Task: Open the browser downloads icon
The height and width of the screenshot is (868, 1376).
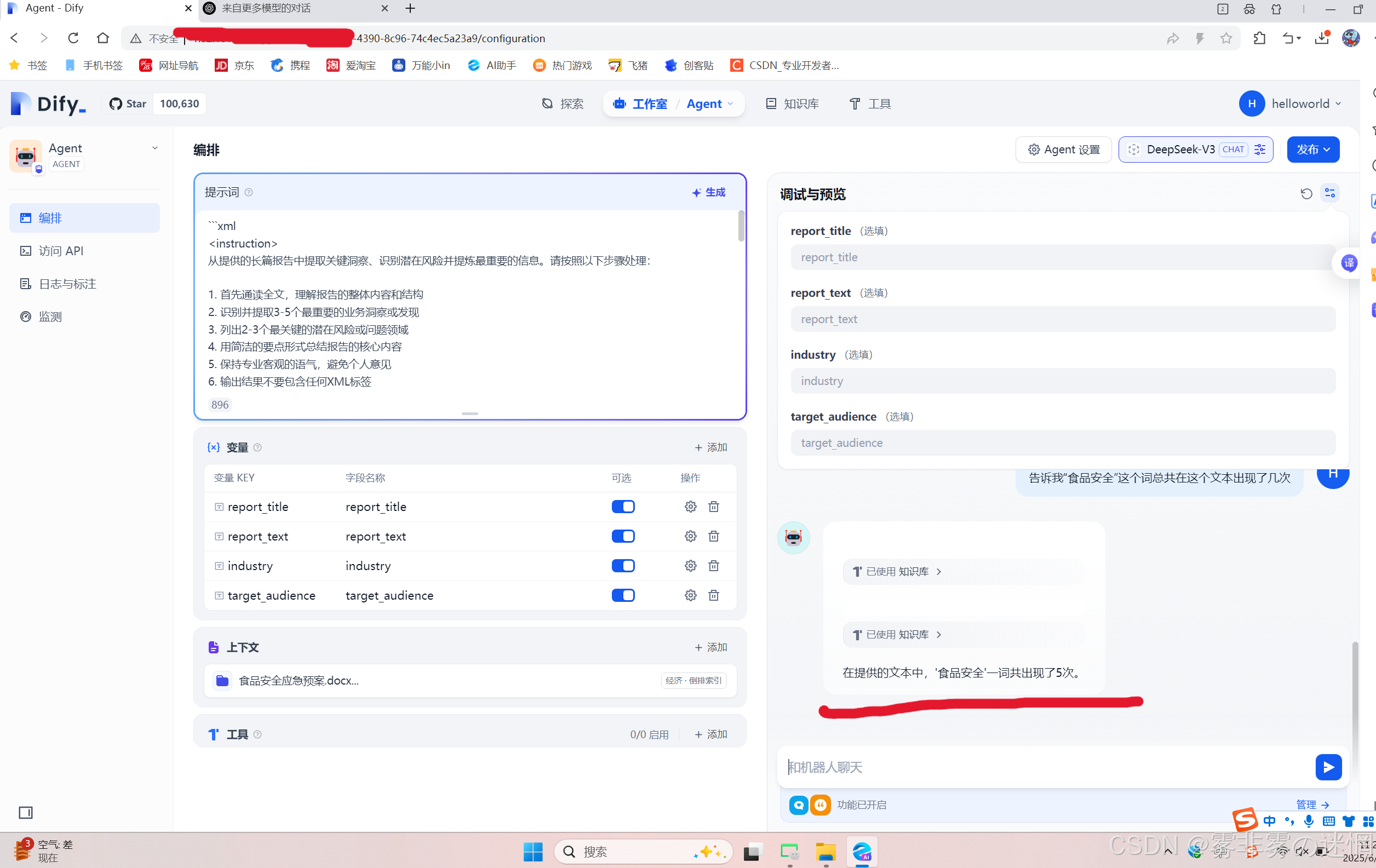Action: [x=1322, y=38]
